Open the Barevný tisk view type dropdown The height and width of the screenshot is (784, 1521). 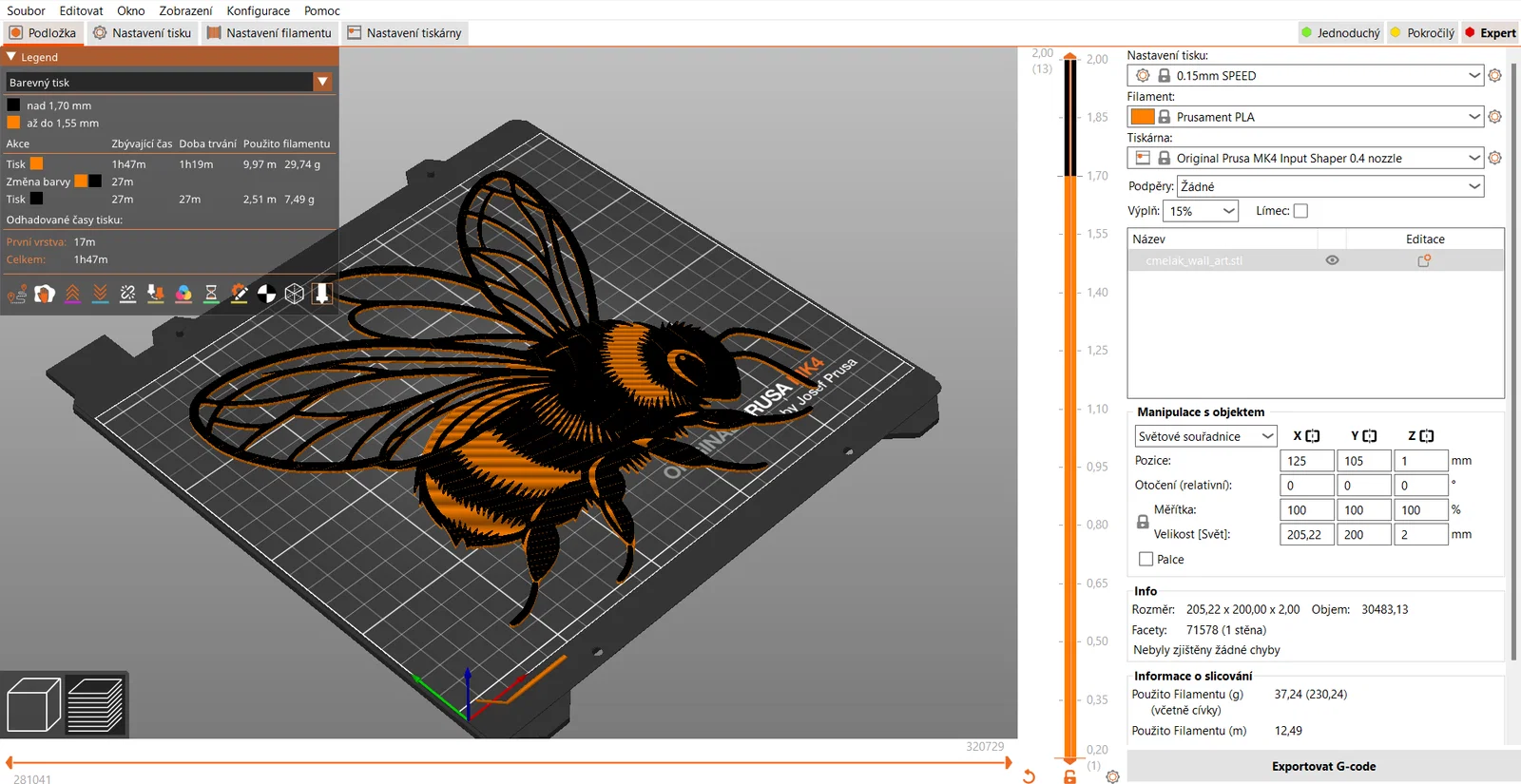point(322,83)
